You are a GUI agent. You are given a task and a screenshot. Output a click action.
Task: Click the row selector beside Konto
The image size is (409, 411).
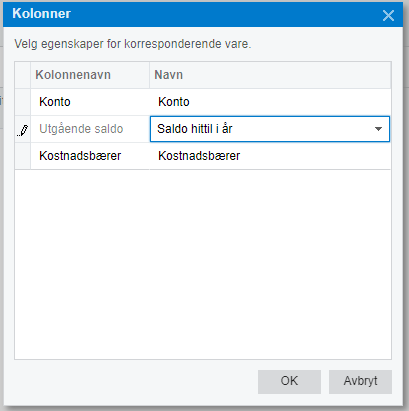23,102
